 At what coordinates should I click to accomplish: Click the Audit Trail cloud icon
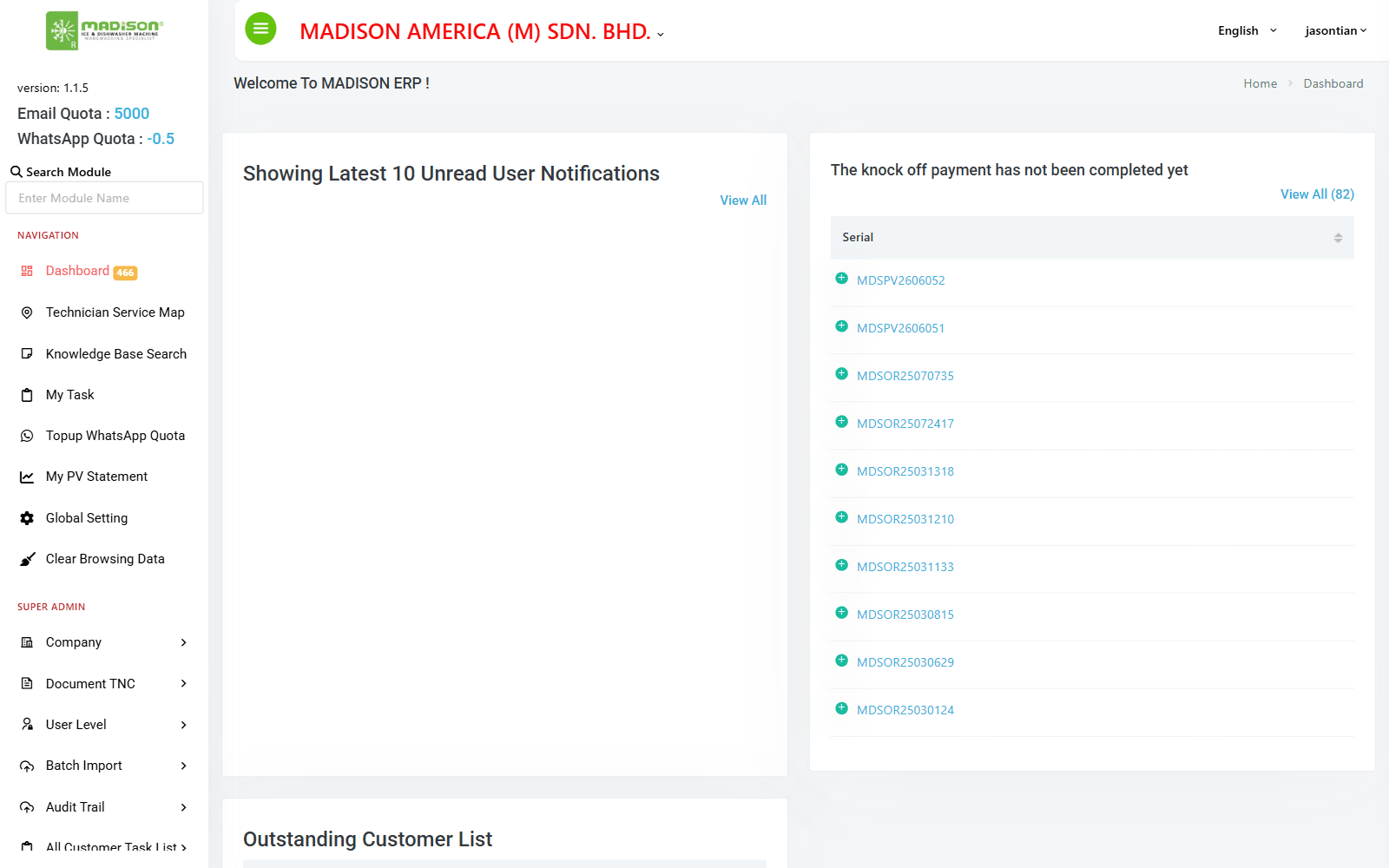[x=27, y=807]
